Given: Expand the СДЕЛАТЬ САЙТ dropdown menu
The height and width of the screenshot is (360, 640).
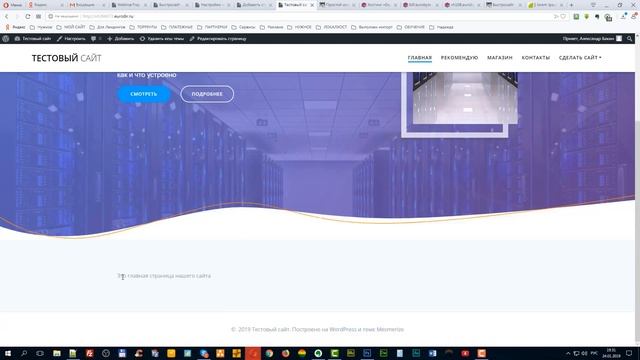Looking at the screenshot, I should [580, 58].
